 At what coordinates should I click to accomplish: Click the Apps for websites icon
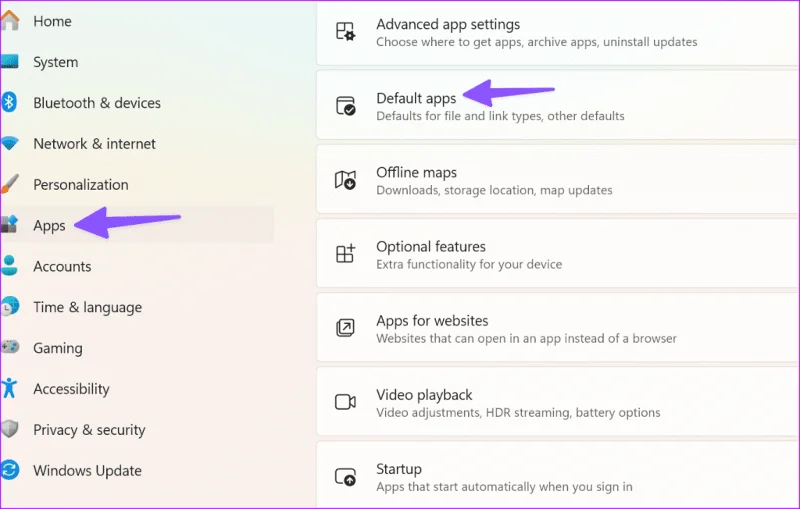tap(345, 327)
